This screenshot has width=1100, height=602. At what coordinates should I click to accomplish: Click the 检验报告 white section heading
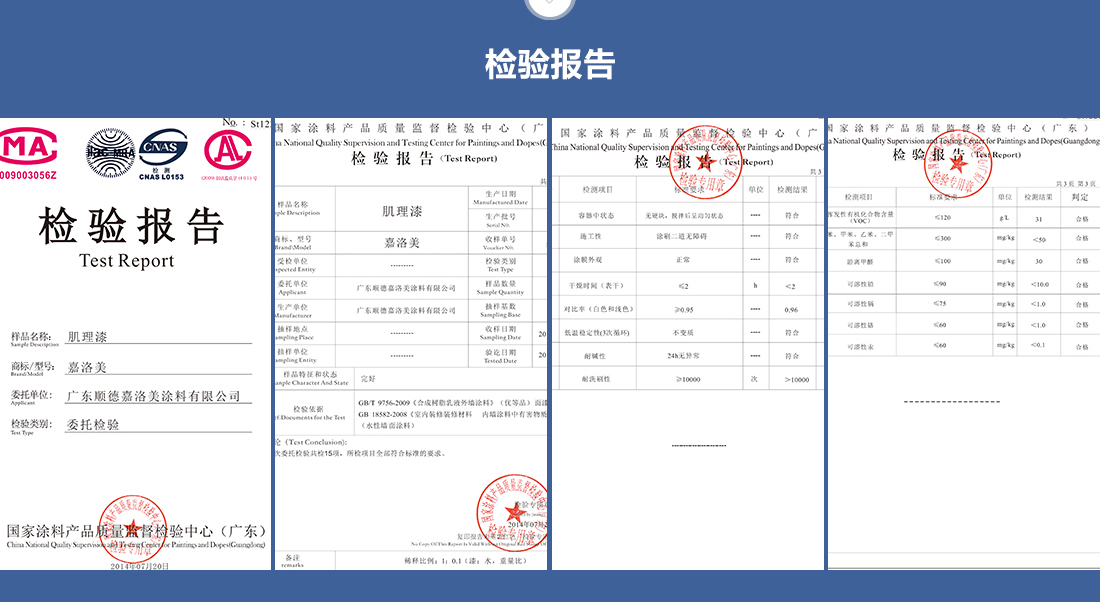(550, 64)
